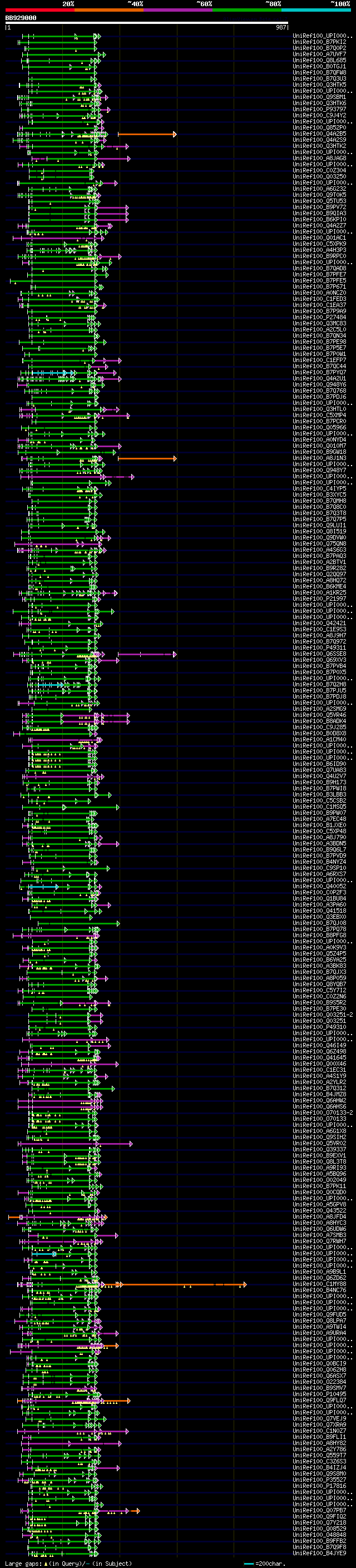Image resolution: width=356 pixels, height=1568 pixels.
Task: Select hit label UniRef100_B4NYZ4
Action: [319, 862]
